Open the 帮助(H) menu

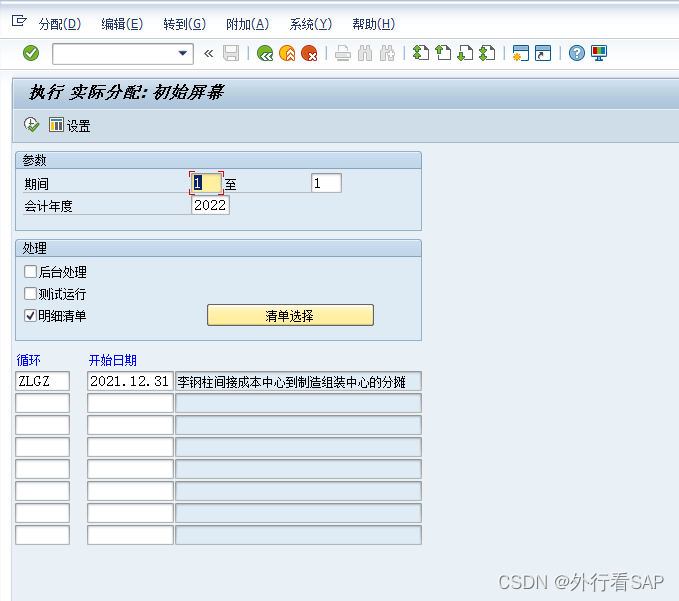[373, 24]
